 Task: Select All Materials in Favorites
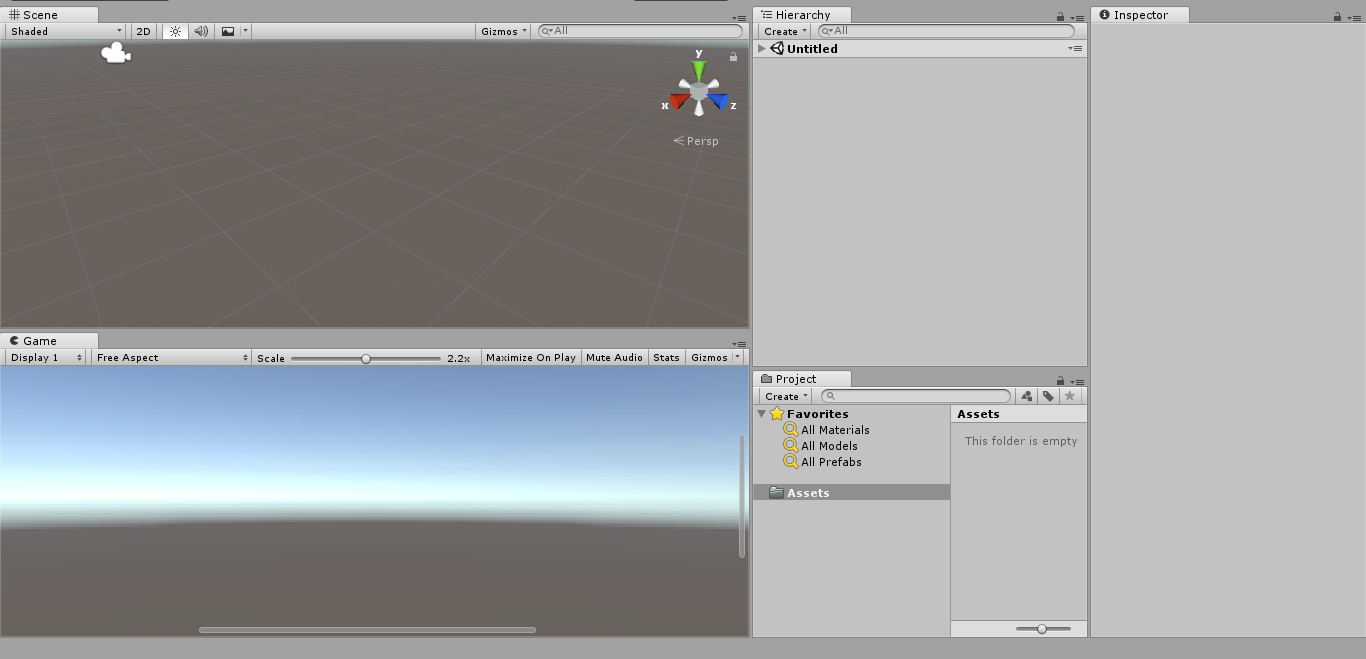[835, 430]
